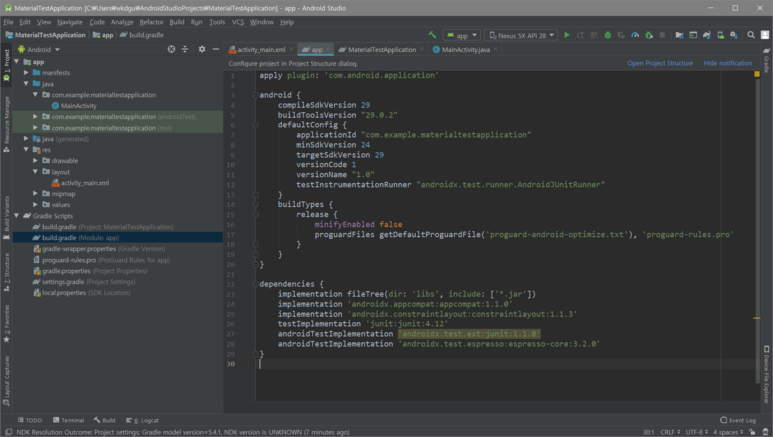
Task: Hide the Project panel with minus icon
Action: tap(215, 49)
